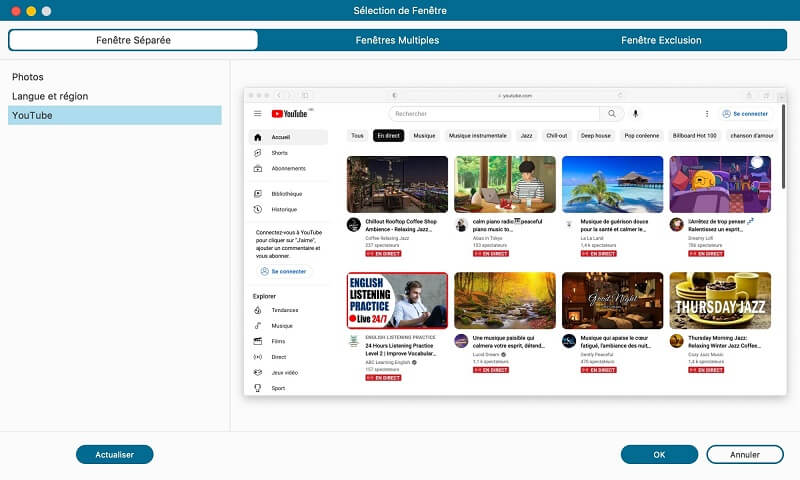Select the Musique filter chip
This screenshot has width=800, height=480.
pos(424,136)
